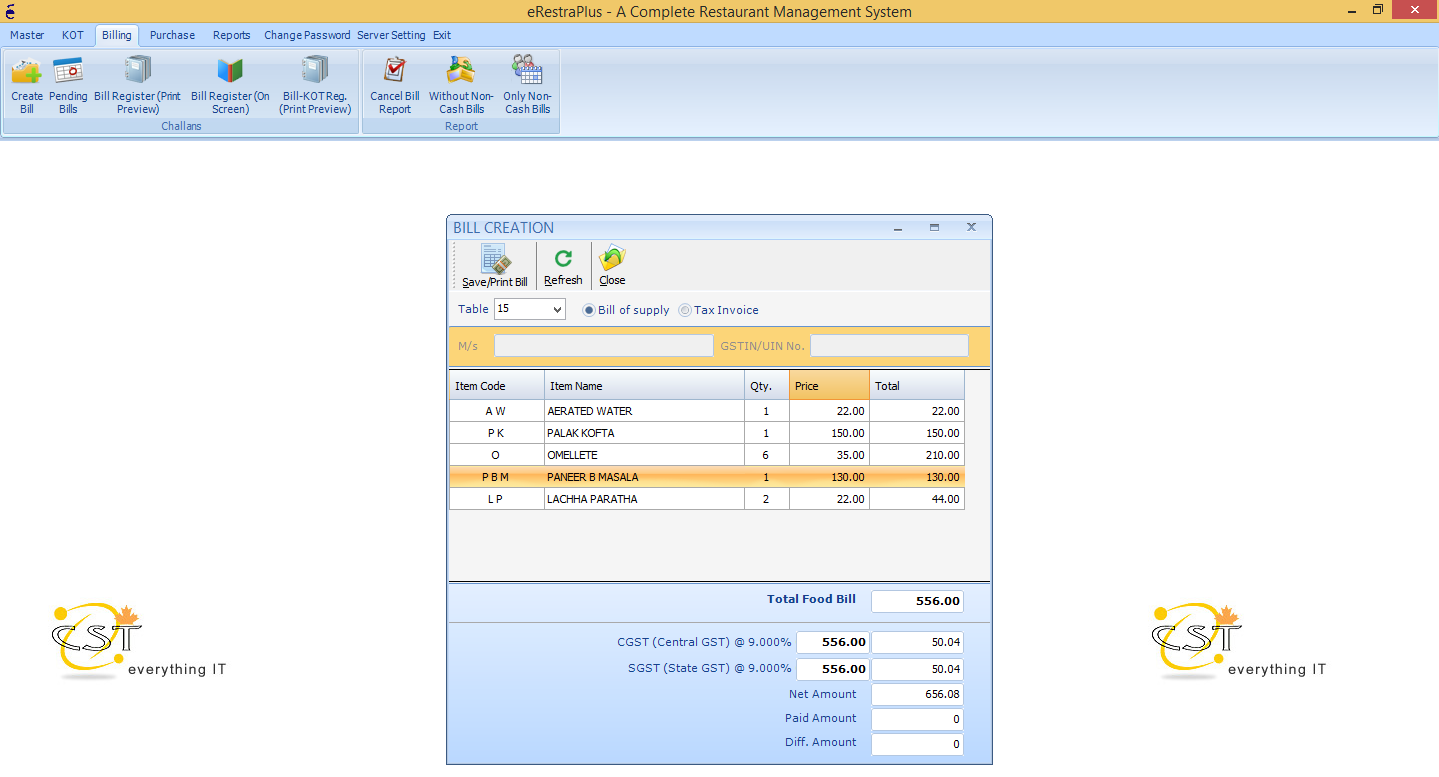
Task: Click quantity 6 in OMELLETE row
Action: coord(767,455)
